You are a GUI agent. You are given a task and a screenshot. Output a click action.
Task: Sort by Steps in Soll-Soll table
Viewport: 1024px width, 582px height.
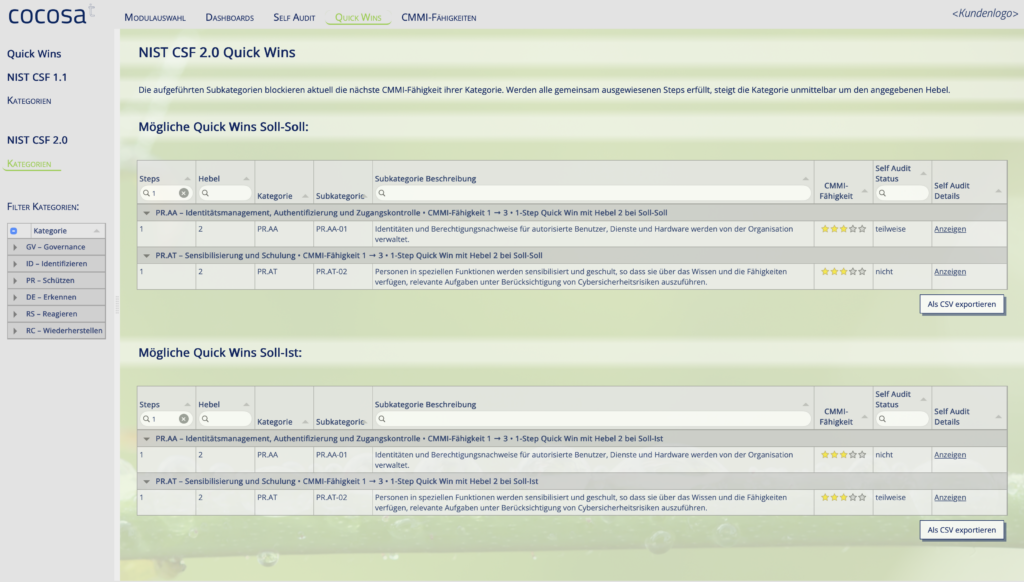click(187, 179)
